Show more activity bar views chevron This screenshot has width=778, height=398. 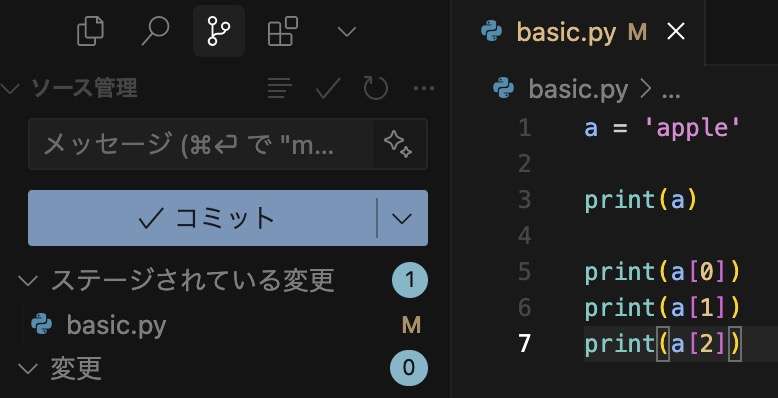(346, 32)
